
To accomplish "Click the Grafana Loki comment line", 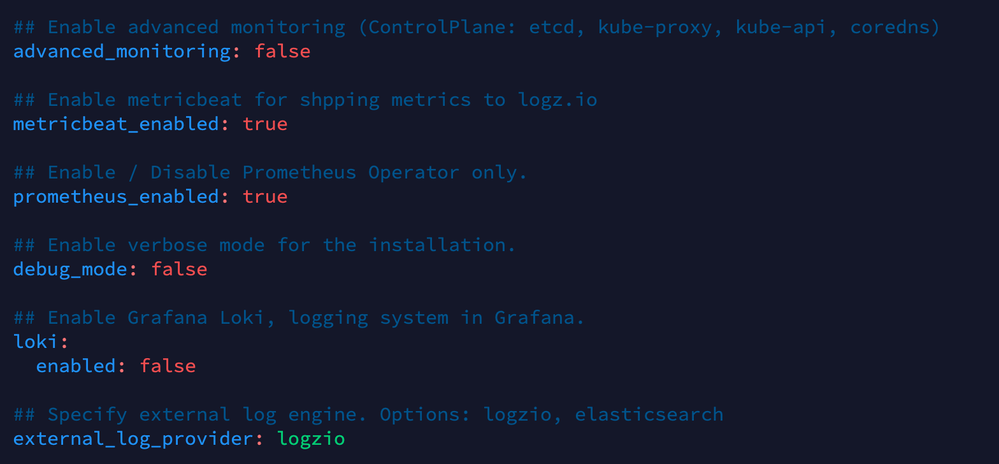I will (x=299, y=318).
